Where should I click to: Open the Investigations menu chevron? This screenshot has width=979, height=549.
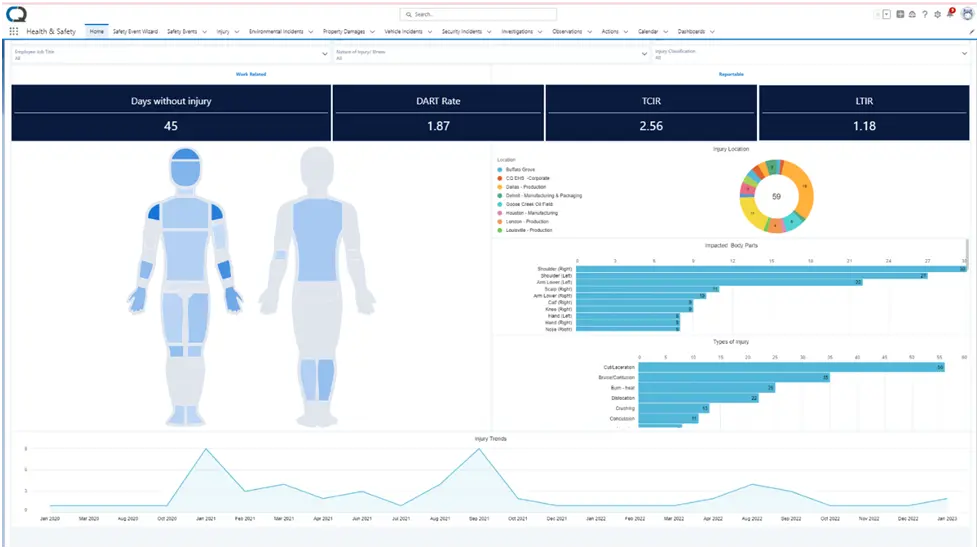click(x=540, y=32)
